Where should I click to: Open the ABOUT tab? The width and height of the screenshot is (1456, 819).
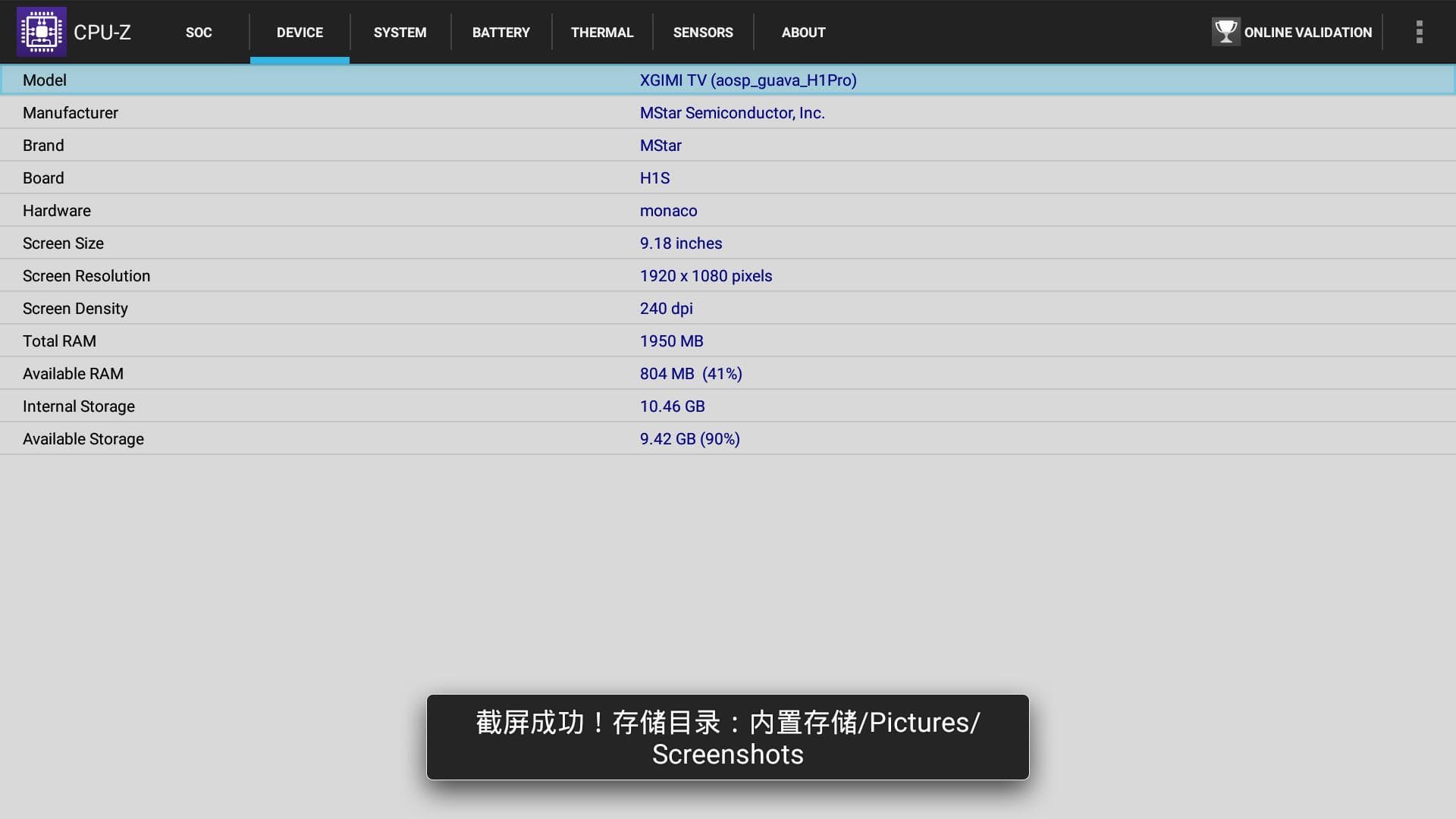point(803,33)
